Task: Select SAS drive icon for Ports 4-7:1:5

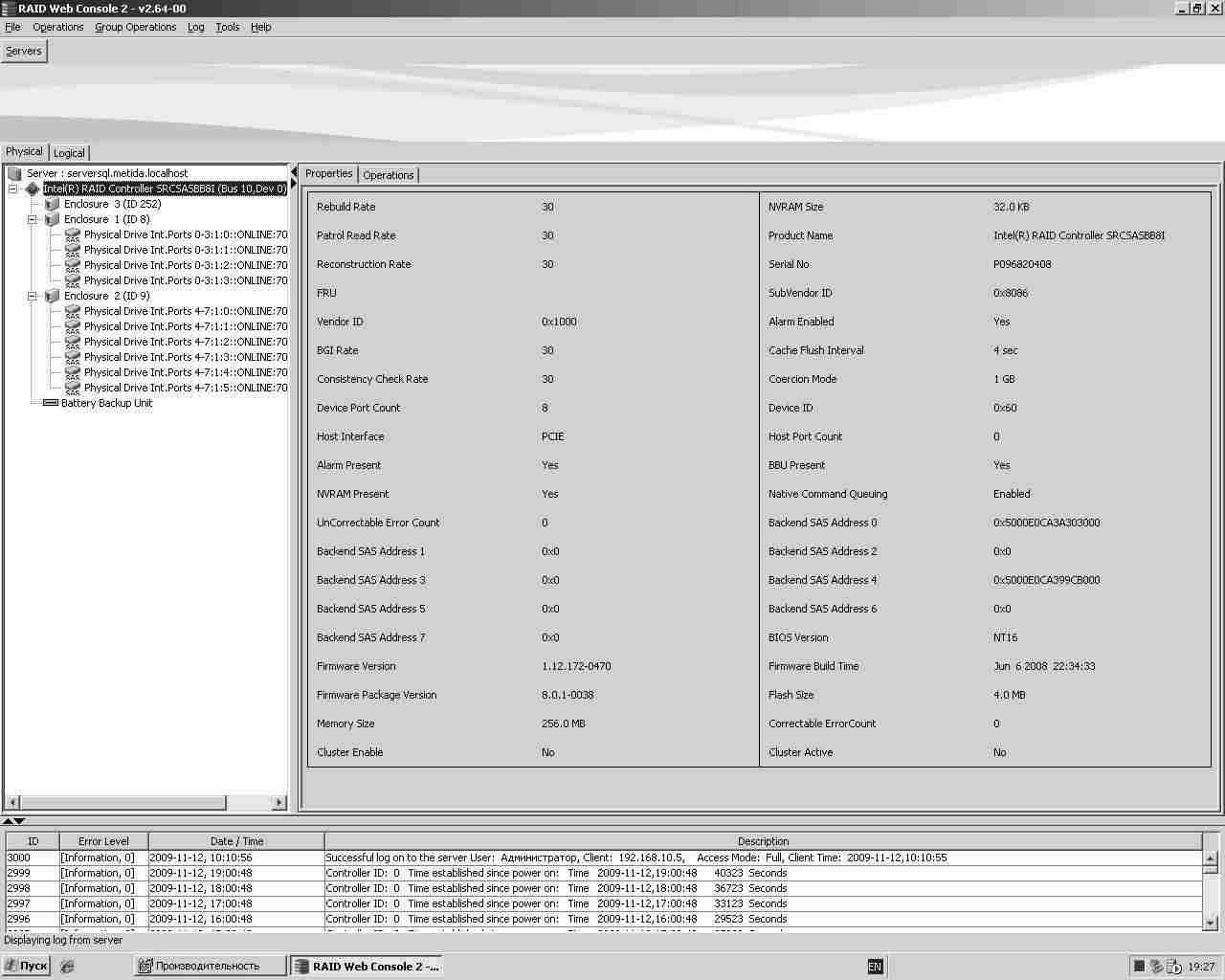Action: [73, 389]
